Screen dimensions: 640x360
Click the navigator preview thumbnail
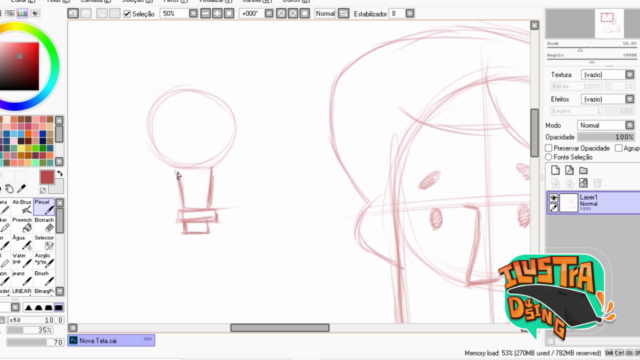coord(609,24)
